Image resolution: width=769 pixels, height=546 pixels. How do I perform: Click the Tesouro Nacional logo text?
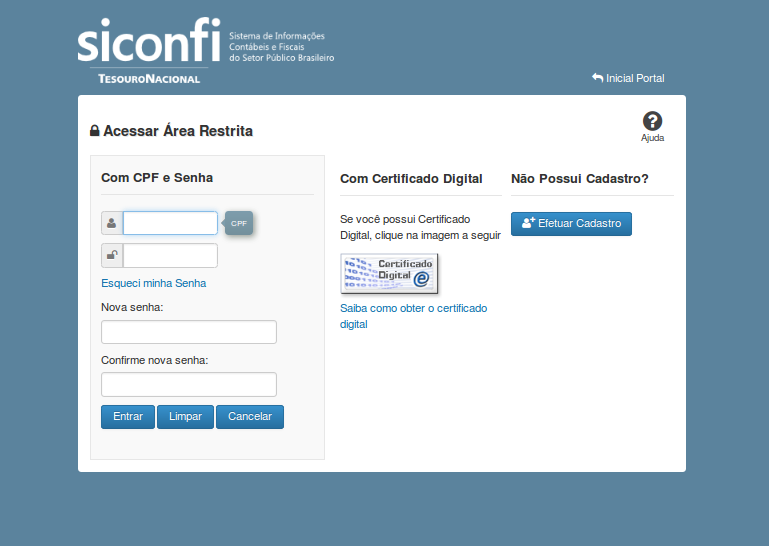point(149,78)
